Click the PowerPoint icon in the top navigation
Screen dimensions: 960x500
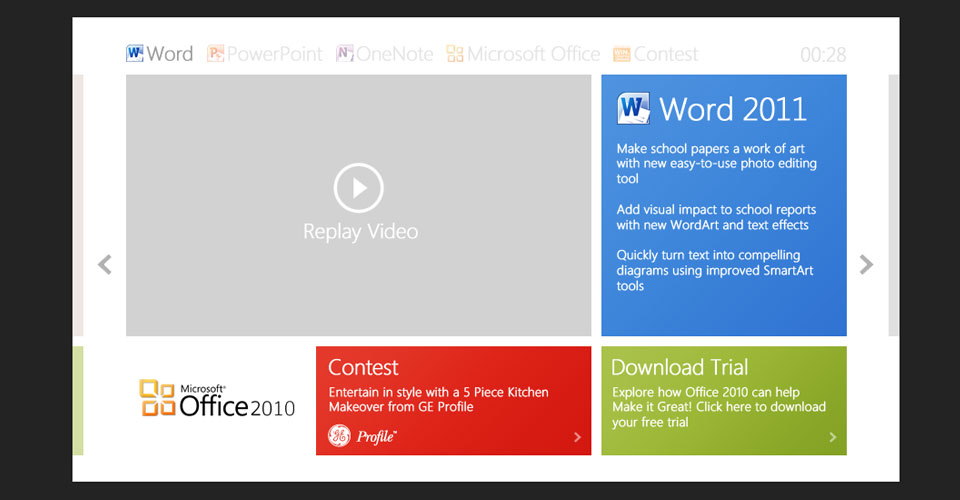click(216, 54)
